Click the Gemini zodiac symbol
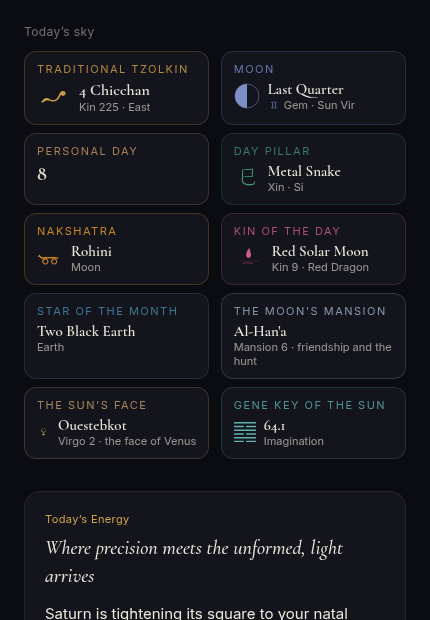 pos(274,105)
